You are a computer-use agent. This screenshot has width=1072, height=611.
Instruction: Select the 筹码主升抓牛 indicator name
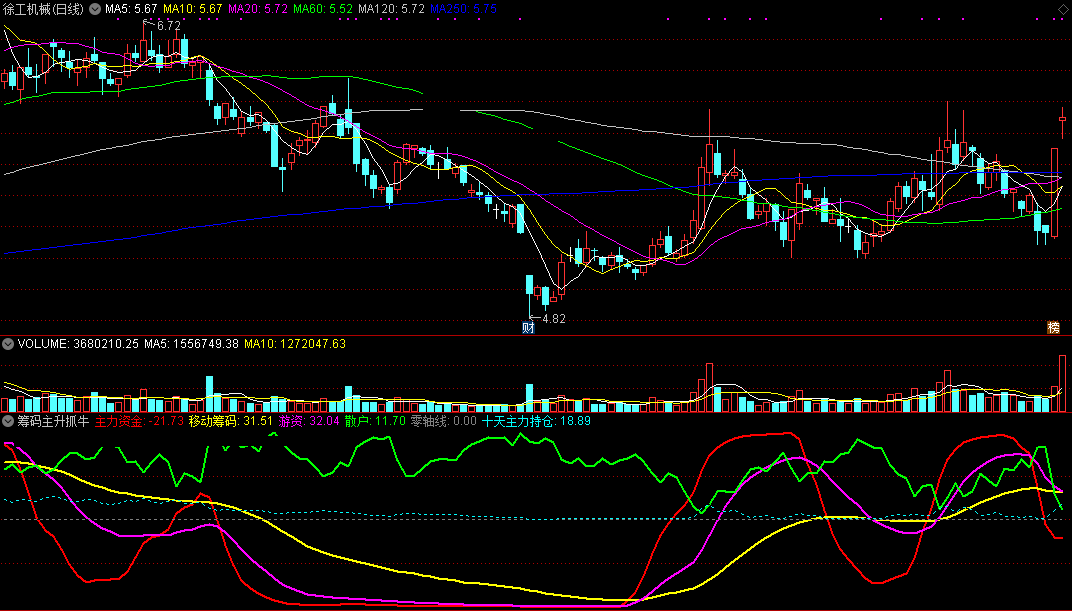53,421
